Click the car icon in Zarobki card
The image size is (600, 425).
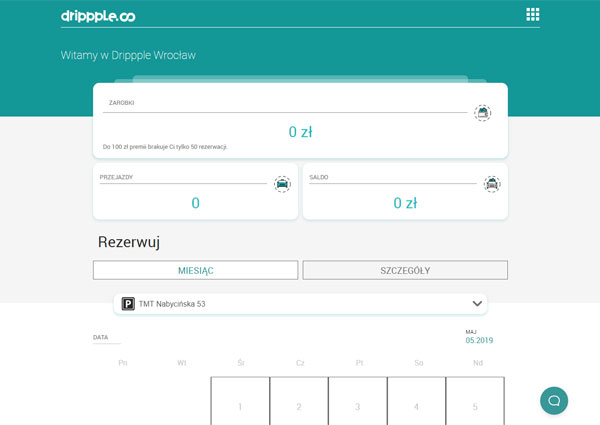(x=483, y=113)
